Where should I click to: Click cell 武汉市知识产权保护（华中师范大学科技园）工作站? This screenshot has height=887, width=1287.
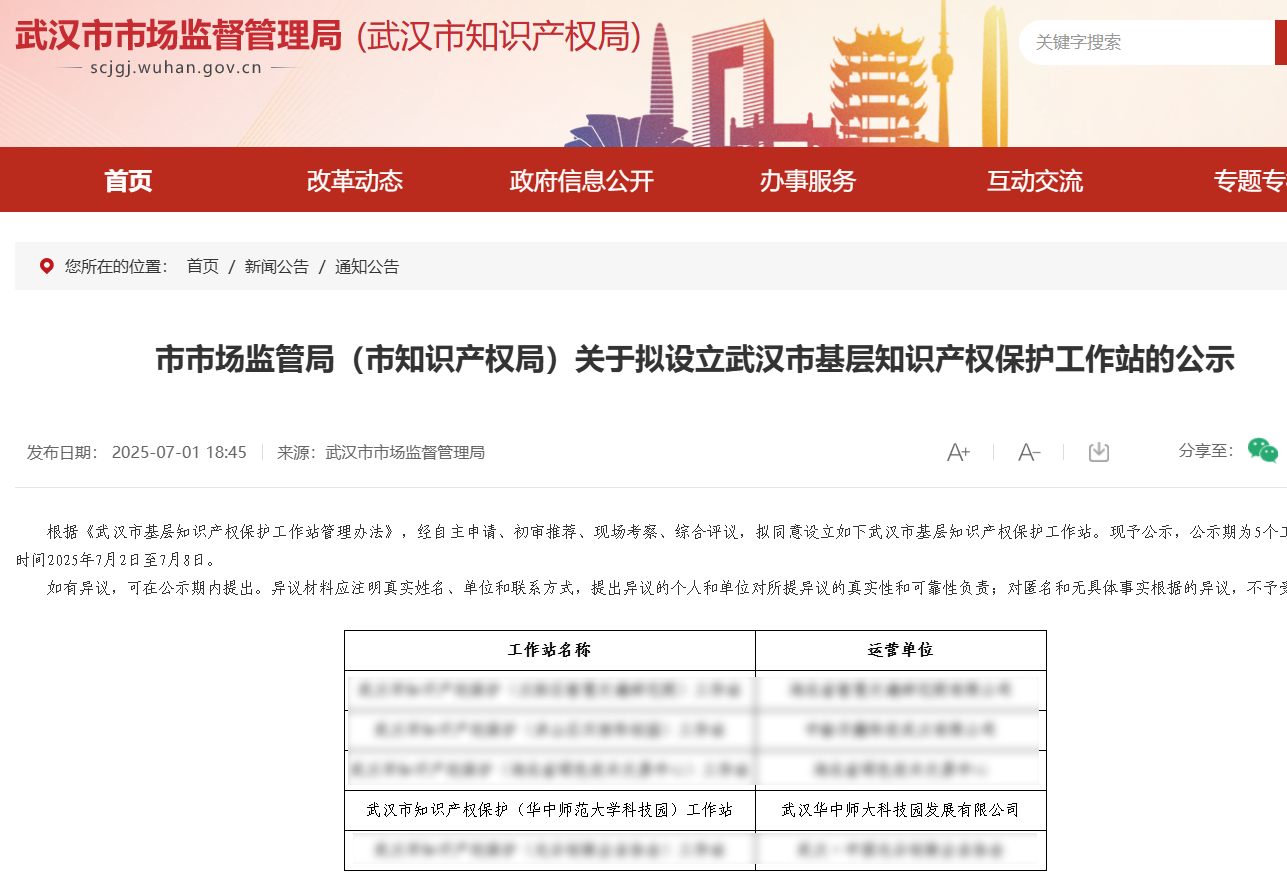[550, 810]
